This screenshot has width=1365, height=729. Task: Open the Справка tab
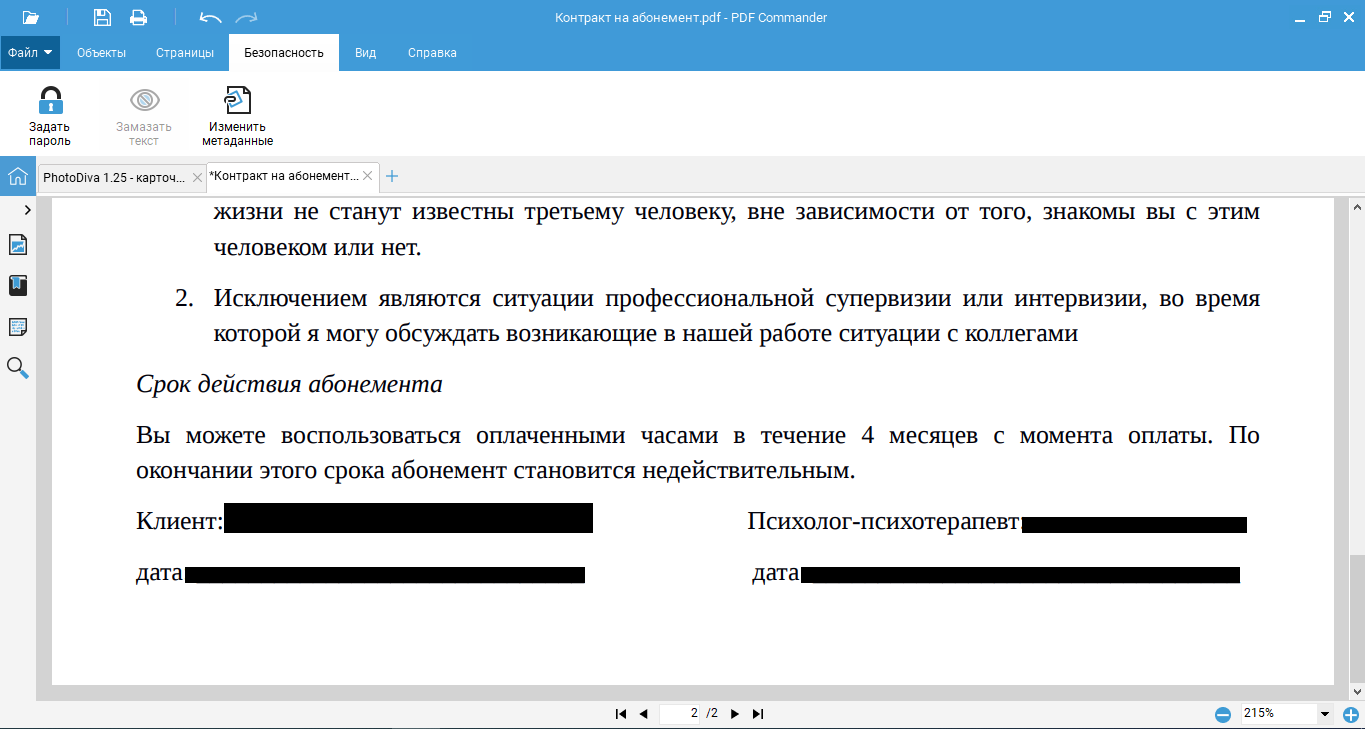point(432,53)
